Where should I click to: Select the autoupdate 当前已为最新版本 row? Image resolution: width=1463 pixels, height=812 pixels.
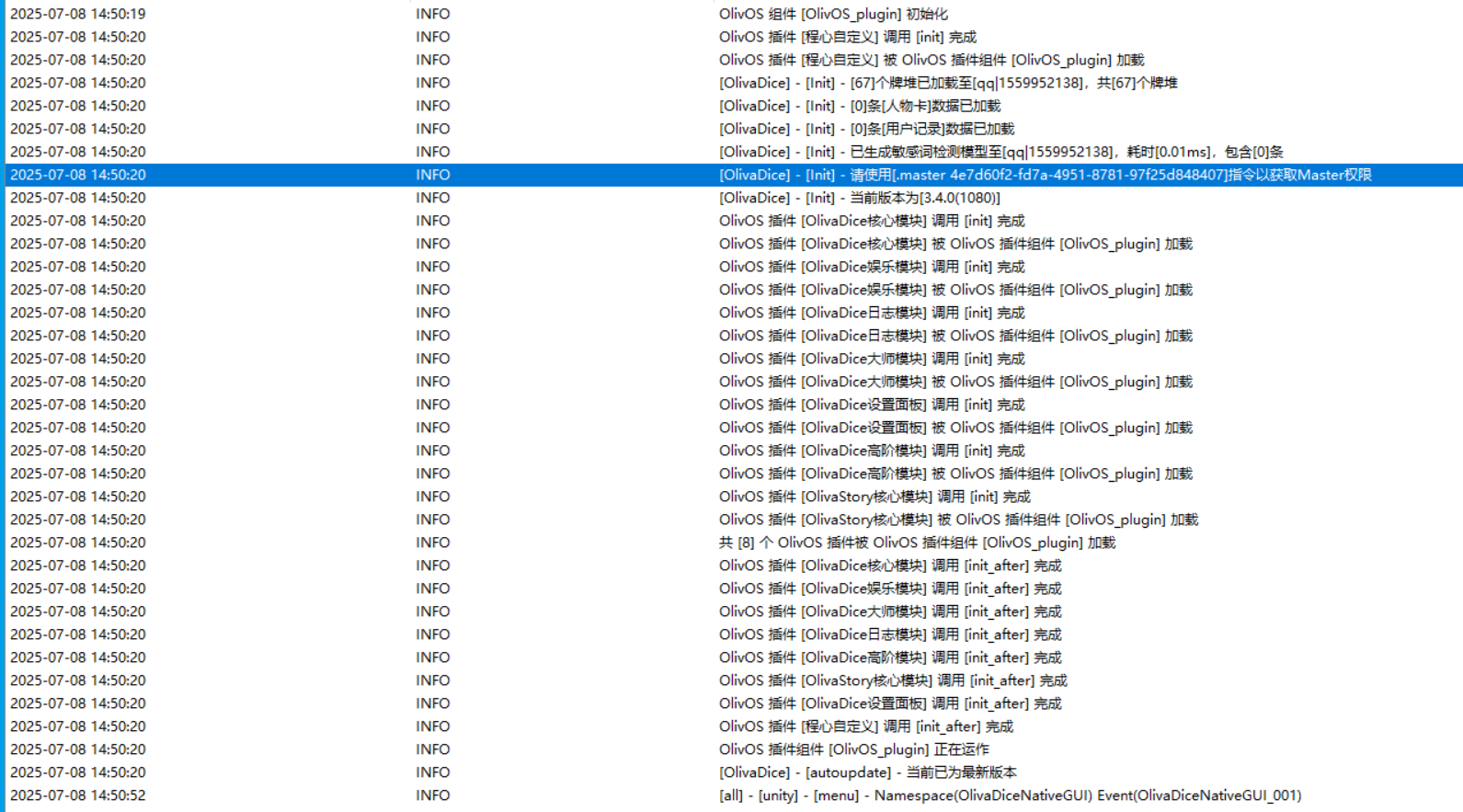tap(867, 772)
